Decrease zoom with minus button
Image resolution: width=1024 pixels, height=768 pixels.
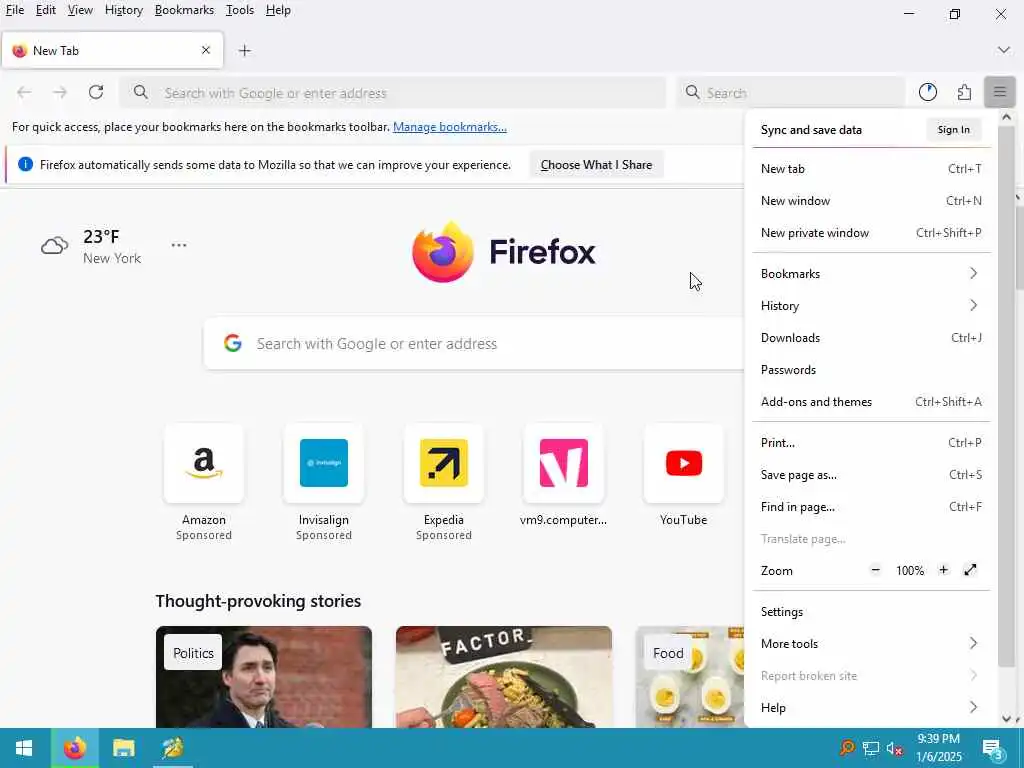click(x=875, y=570)
